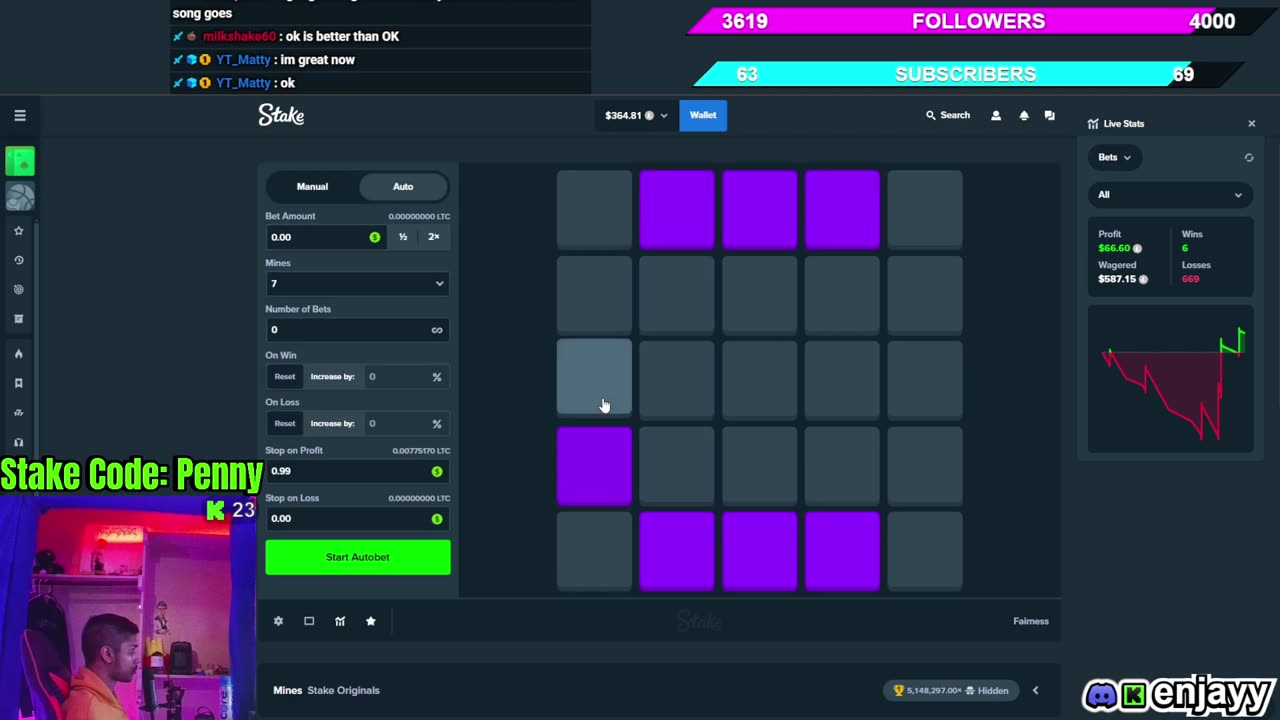Select the bottom-right corner tile
This screenshot has width=1280, height=720.
click(925, 551)
